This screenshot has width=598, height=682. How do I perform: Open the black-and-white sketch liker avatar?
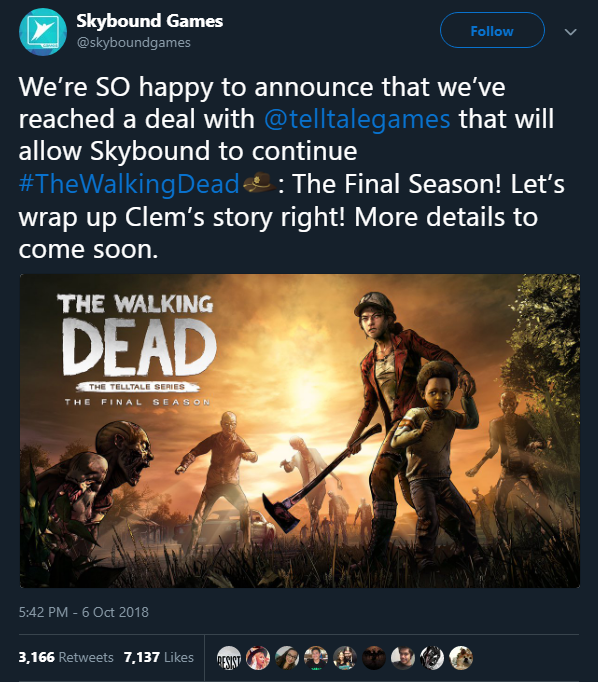point(432,658)
